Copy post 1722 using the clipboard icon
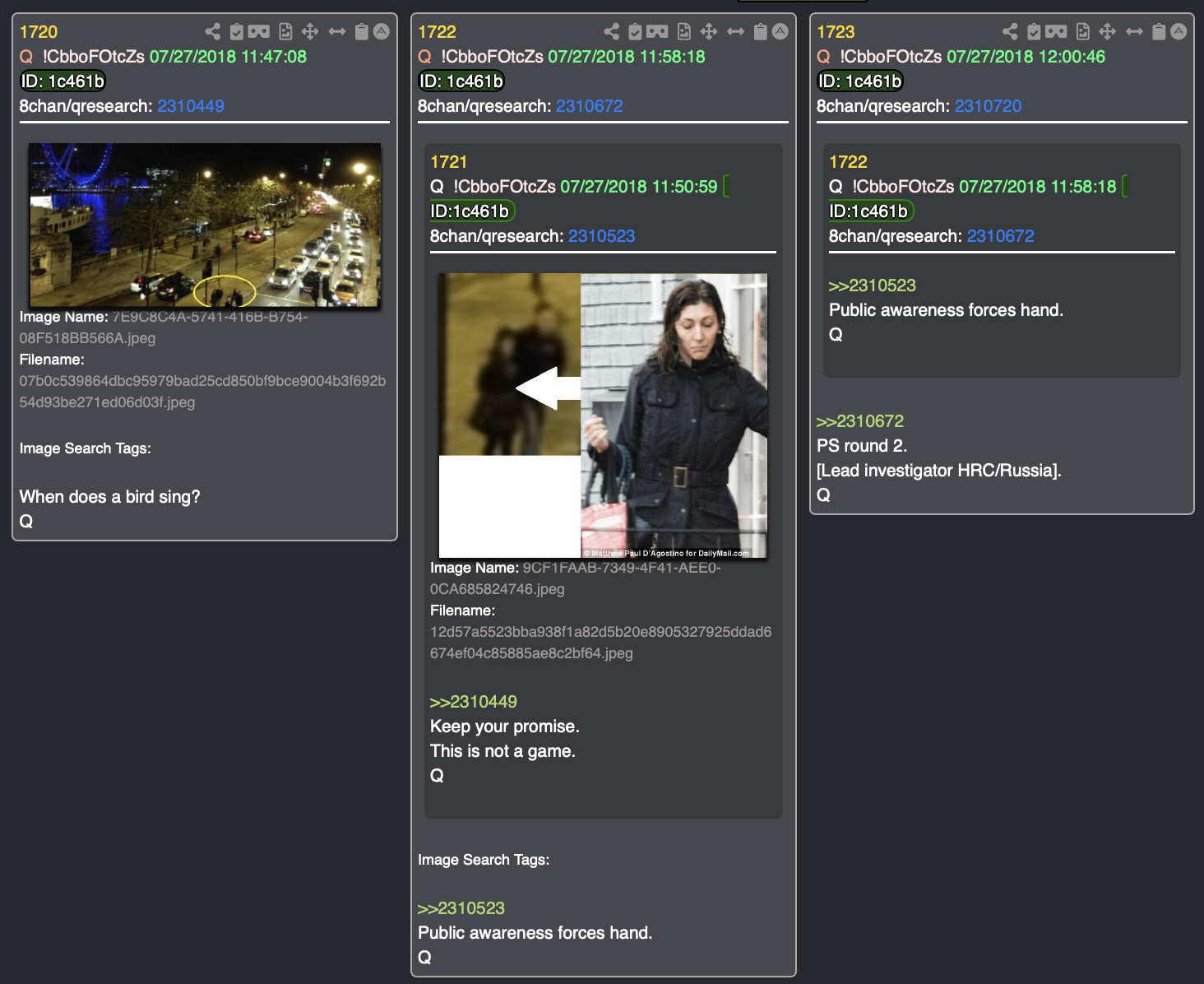Screen dimensions: 1204x984 coord(760,32)
